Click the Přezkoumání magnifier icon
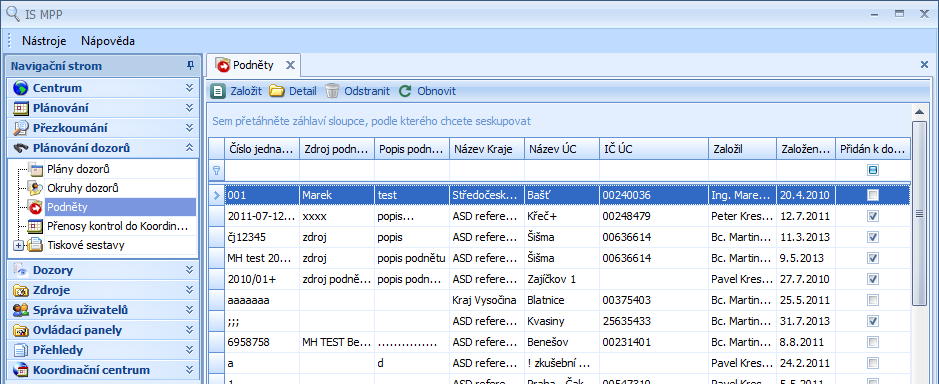This screenshot has height=384, width=939. click(x=20, y=128)
